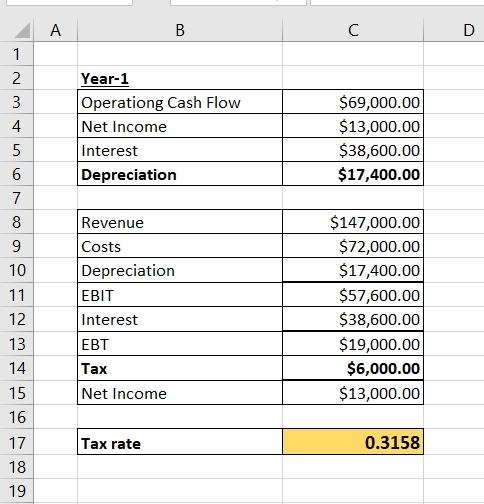Screen dimensions: 484x504
Task: Click the Tax rate label cell
Action: pyautogui.click(x=180, y=442)
